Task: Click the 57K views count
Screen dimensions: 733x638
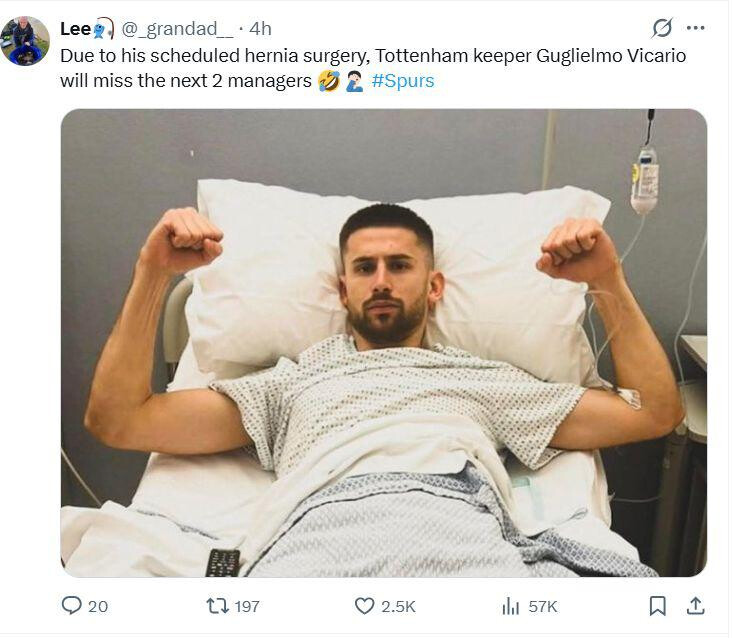Action: [x=543, y=606]
